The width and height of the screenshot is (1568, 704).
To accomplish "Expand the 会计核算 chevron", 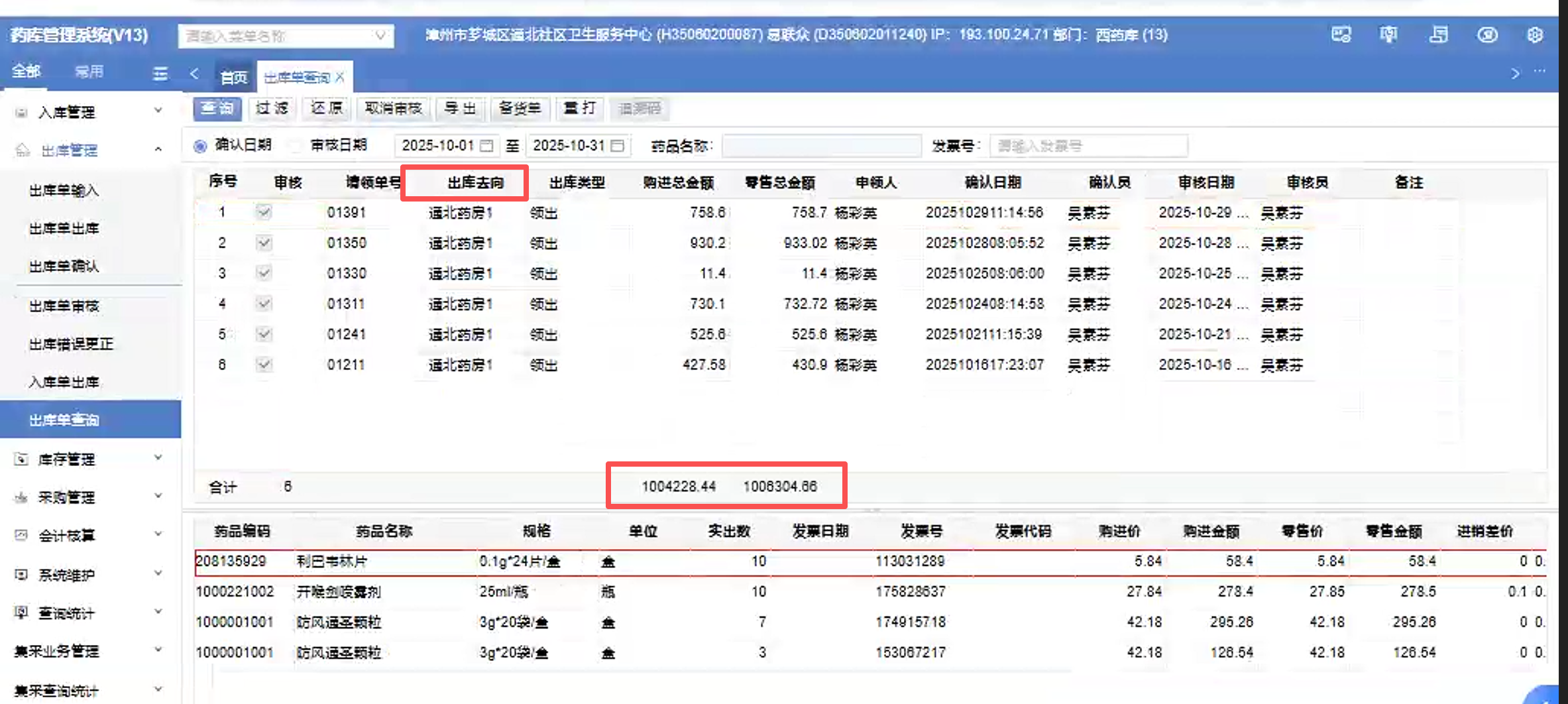I will 158,534.
